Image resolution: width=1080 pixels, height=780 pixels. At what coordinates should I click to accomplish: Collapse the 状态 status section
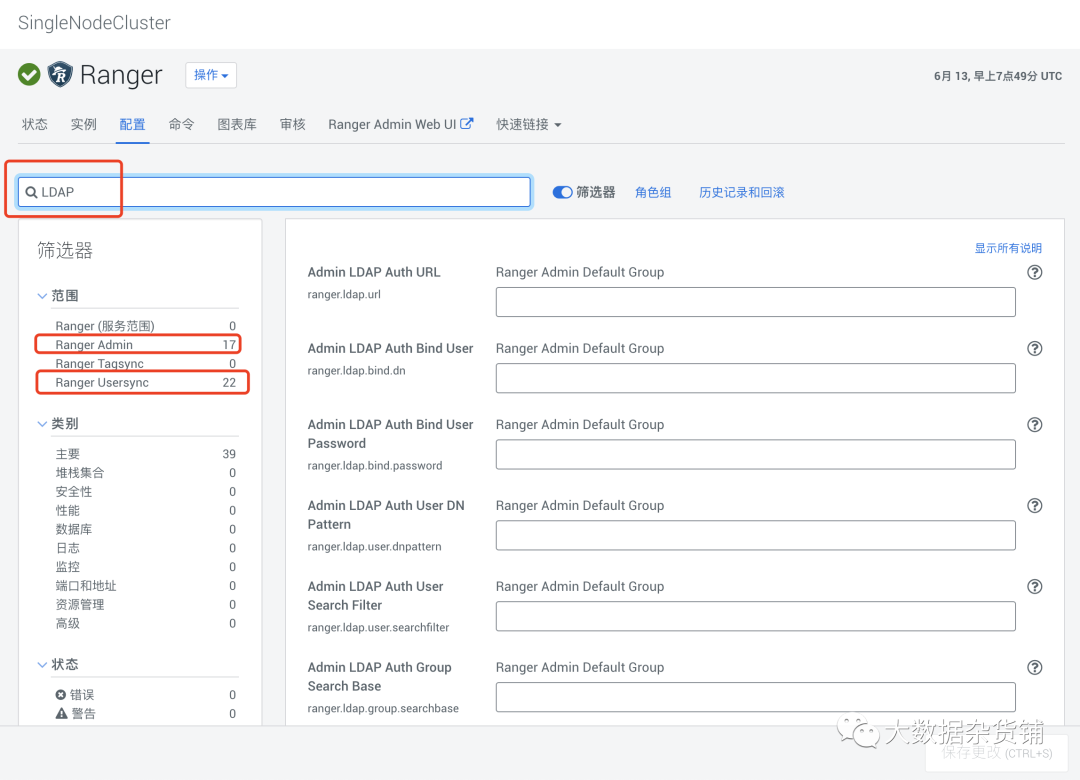[42, 664]
